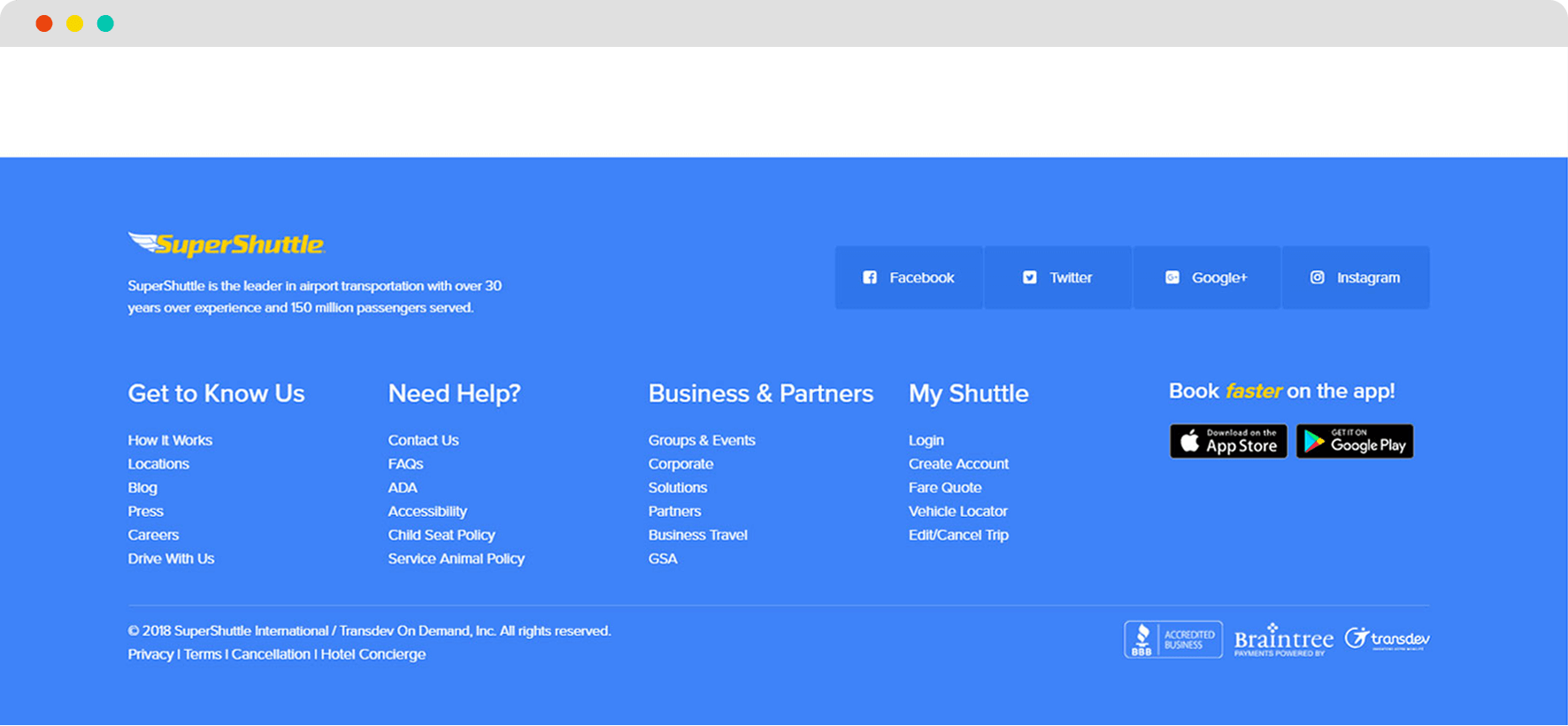The width and height of the screenshot is (1568, 726).
Task: Click the Twitter label text on the social button
Action: point(1071,278)
